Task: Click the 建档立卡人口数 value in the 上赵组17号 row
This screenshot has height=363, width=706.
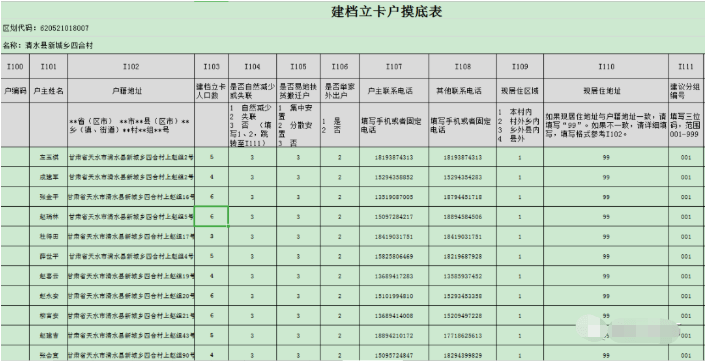Action: (212, 236)
